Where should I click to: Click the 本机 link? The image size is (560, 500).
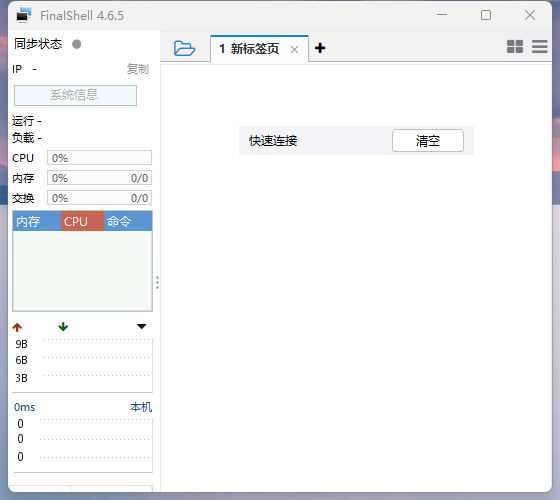141,407
